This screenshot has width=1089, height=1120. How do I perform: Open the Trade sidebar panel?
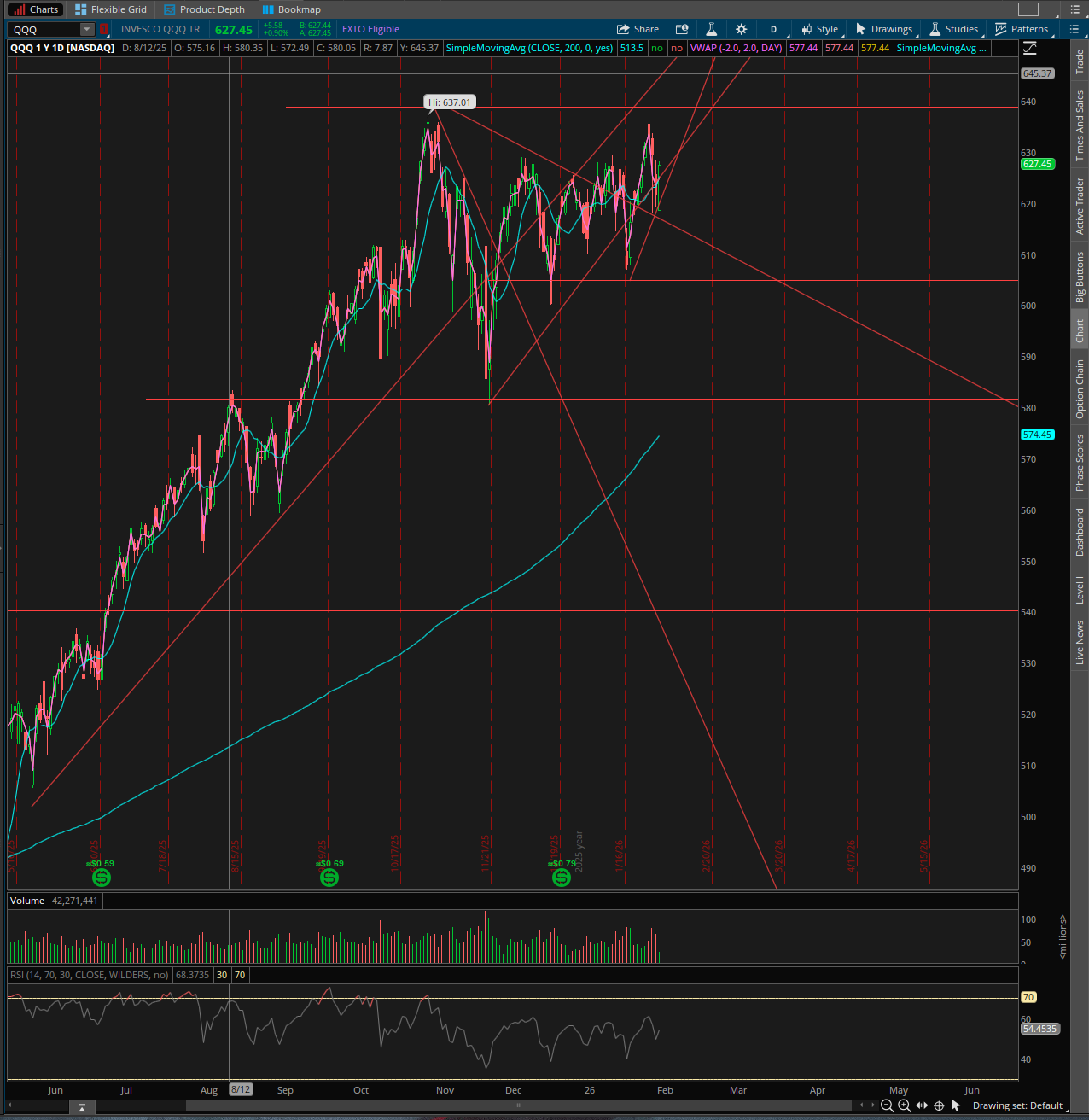[x=1080, y=61]
